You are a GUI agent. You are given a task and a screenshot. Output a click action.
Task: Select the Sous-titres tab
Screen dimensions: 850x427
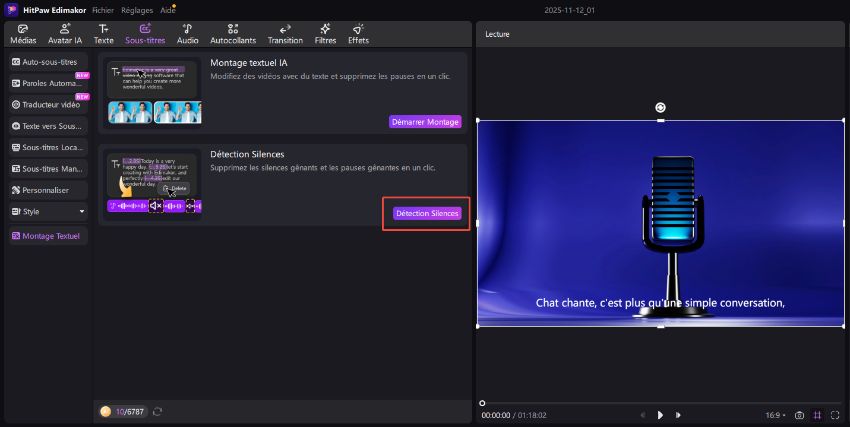tap(145, 34)
